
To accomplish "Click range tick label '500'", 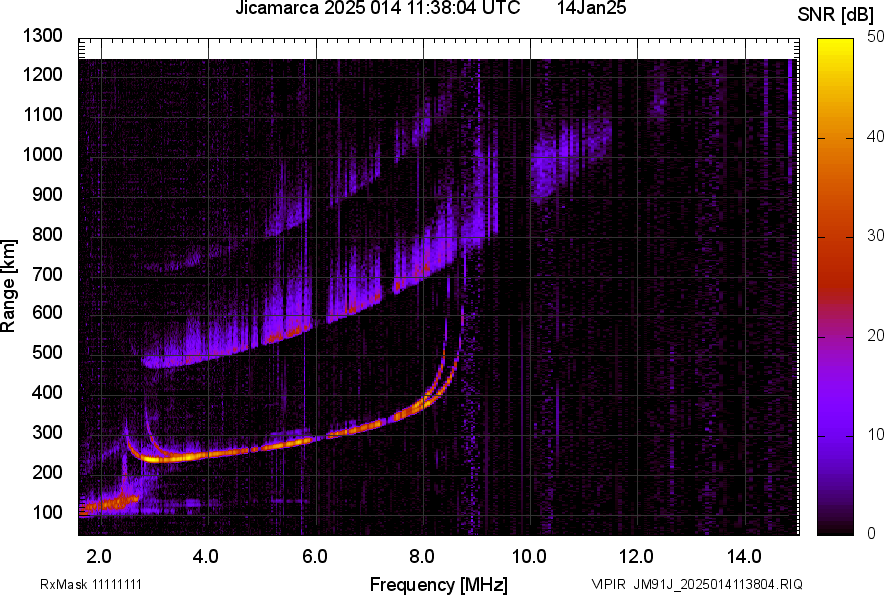I will 47,352.
